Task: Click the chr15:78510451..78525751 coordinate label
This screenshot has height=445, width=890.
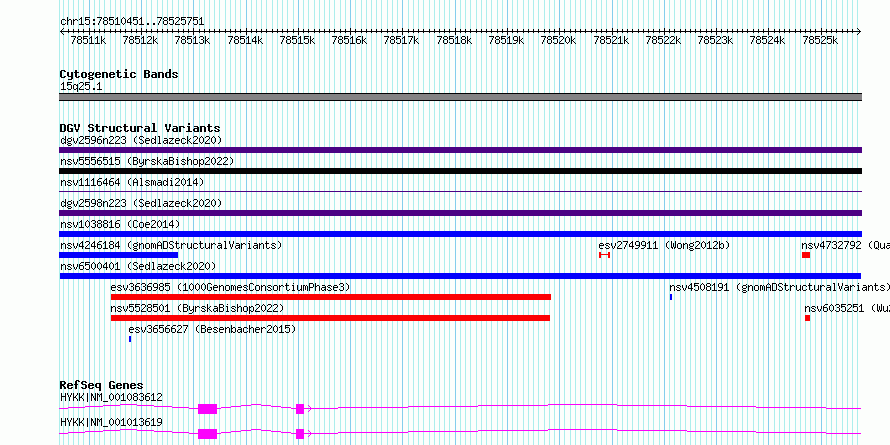Action: click(132, 21)
